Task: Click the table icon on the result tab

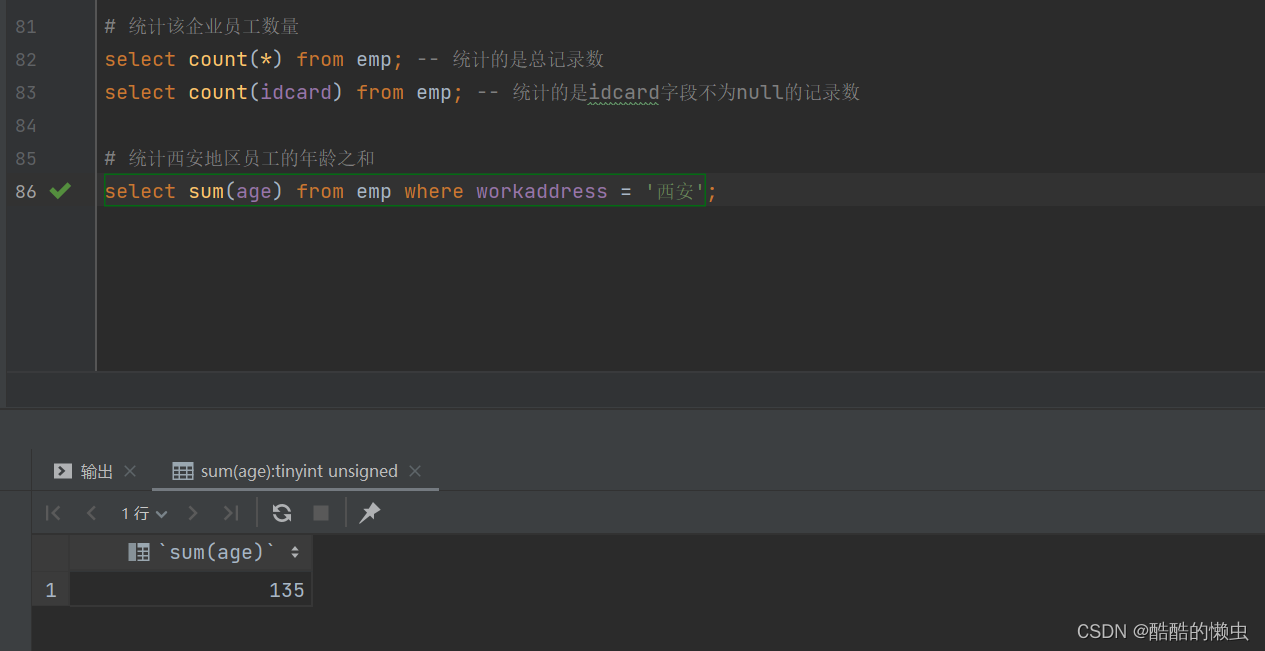Action: pyautogui.click(x=183, y=471)
